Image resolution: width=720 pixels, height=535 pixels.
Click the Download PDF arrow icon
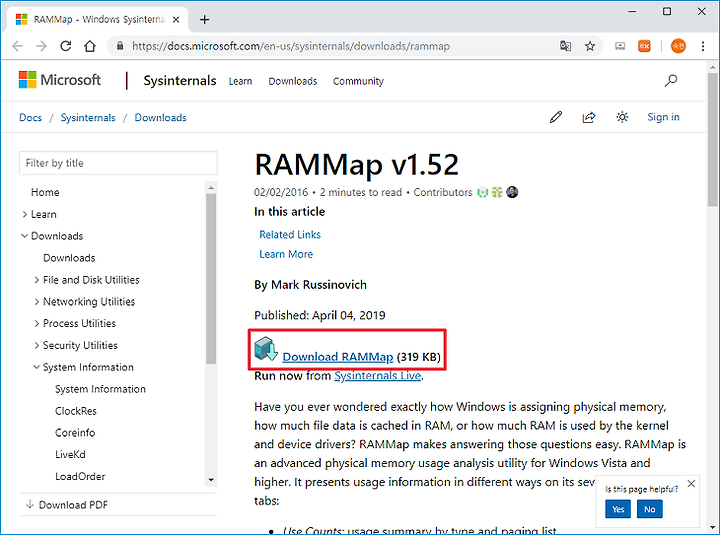30,504
